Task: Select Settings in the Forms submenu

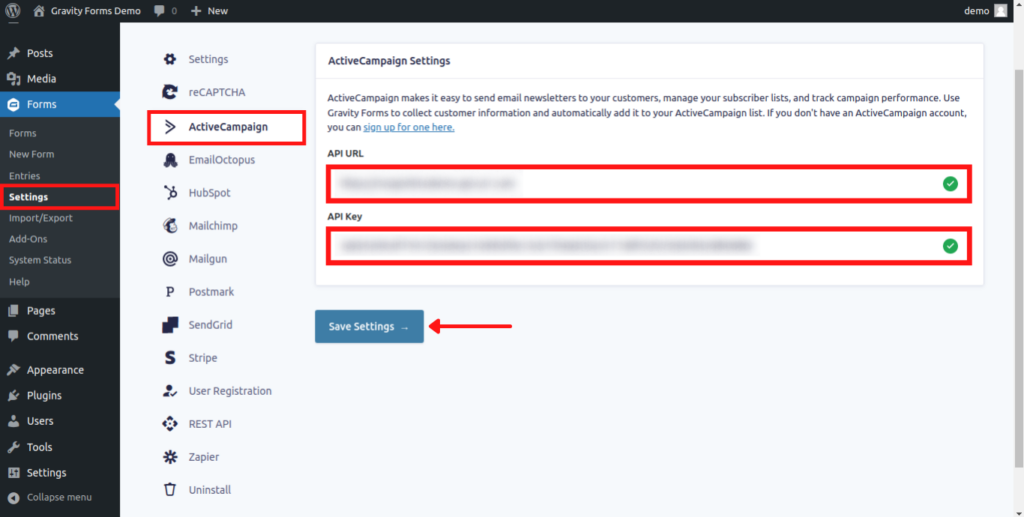Action: click(x=28, y=197)
